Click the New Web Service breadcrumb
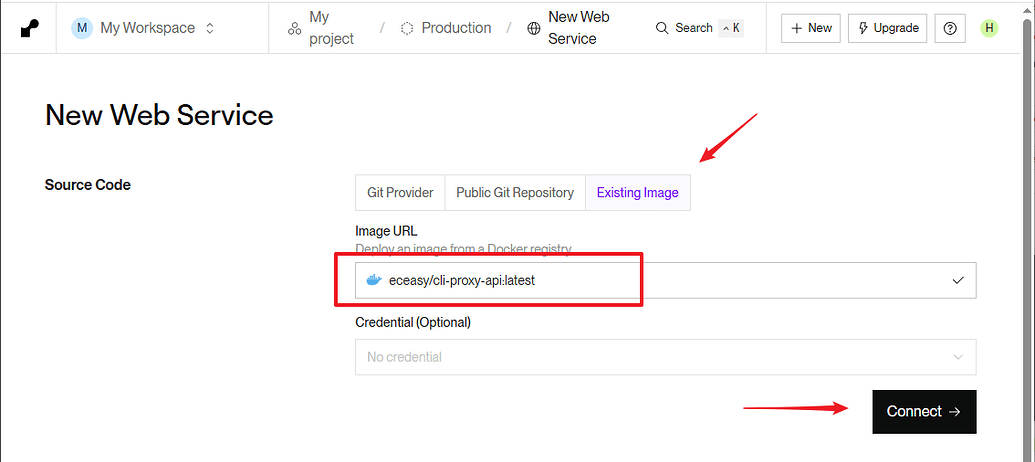 tap(579, 28)
